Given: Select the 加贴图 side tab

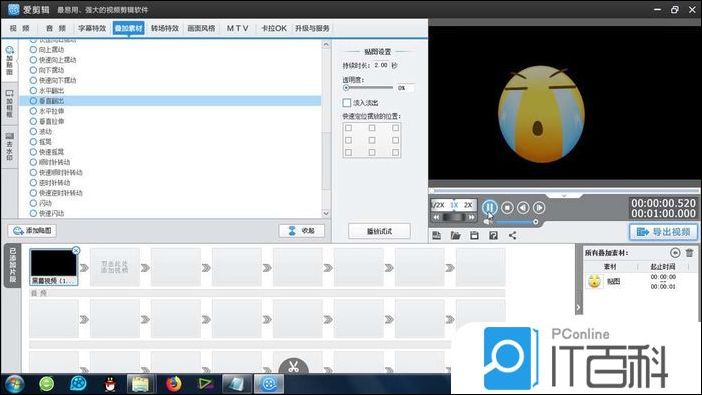Looking at the screenshot, I should click(9, 60).
